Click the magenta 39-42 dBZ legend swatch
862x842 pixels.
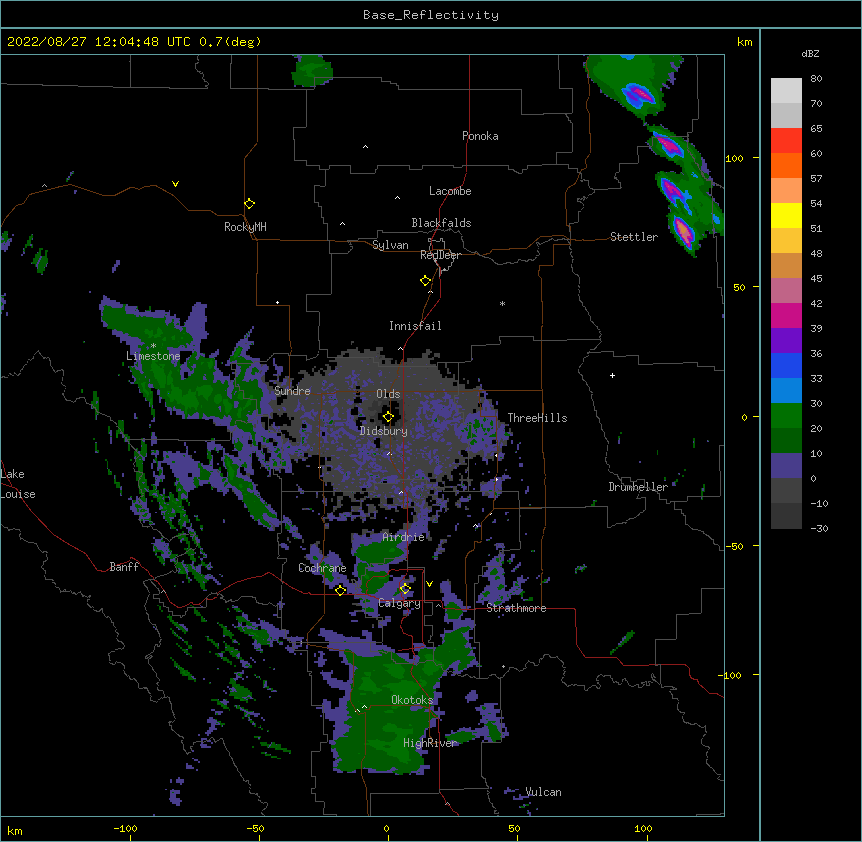[x=786, y=315]
